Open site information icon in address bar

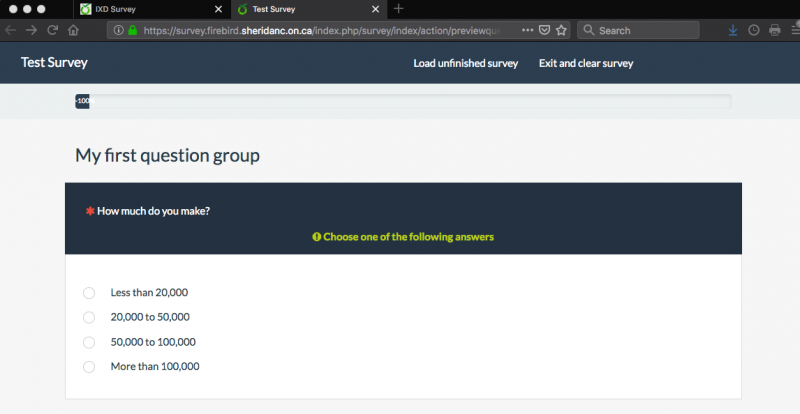pos(118,30)
